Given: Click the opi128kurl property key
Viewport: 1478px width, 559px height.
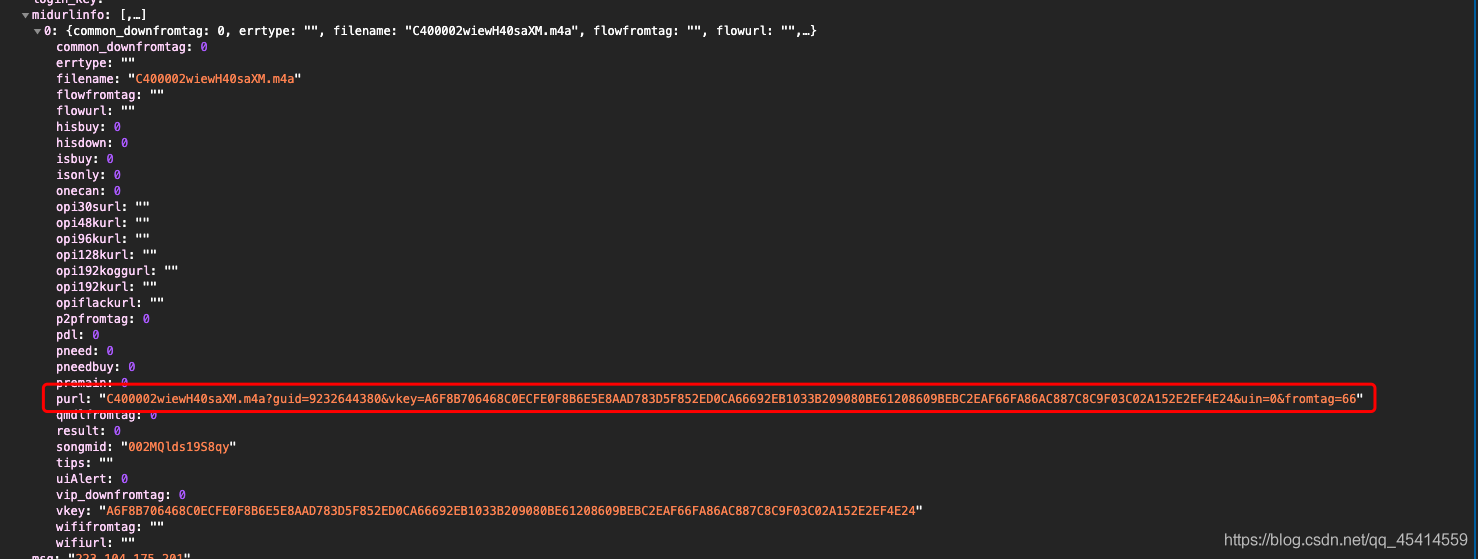Looking at the screenshot, I should [x=95, y=255].
